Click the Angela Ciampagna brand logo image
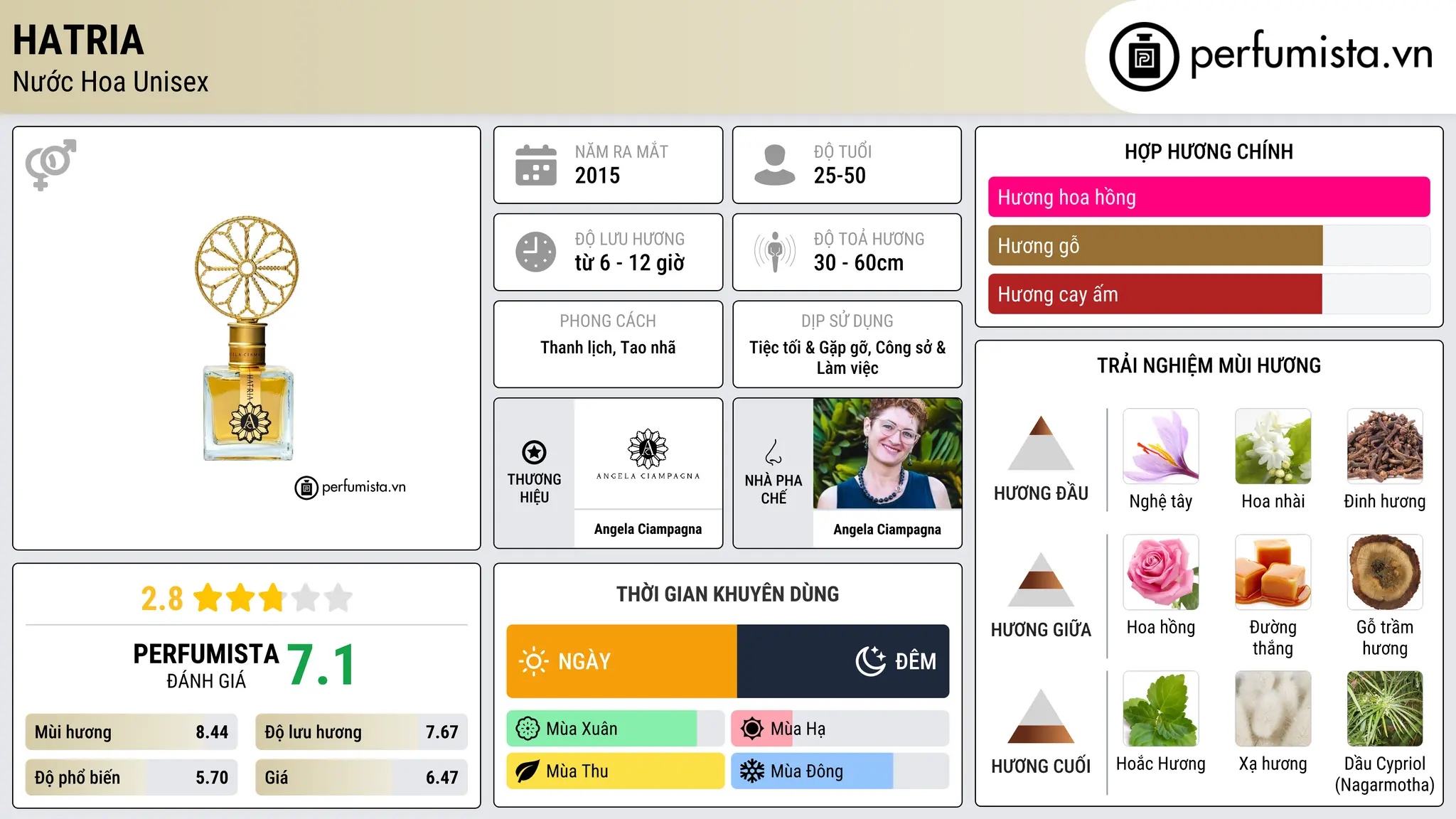The width and height of the screenshot is (1456, 819). pyautogui.click(x=648, y=454)
